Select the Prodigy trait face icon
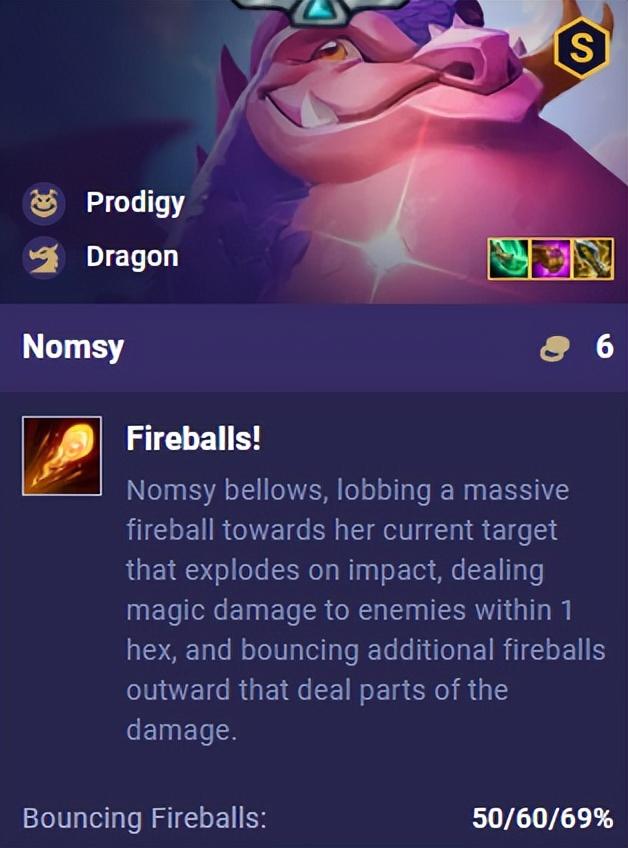Image resolution: width=628 pixels, height=848 pixels. pos(44,203)
